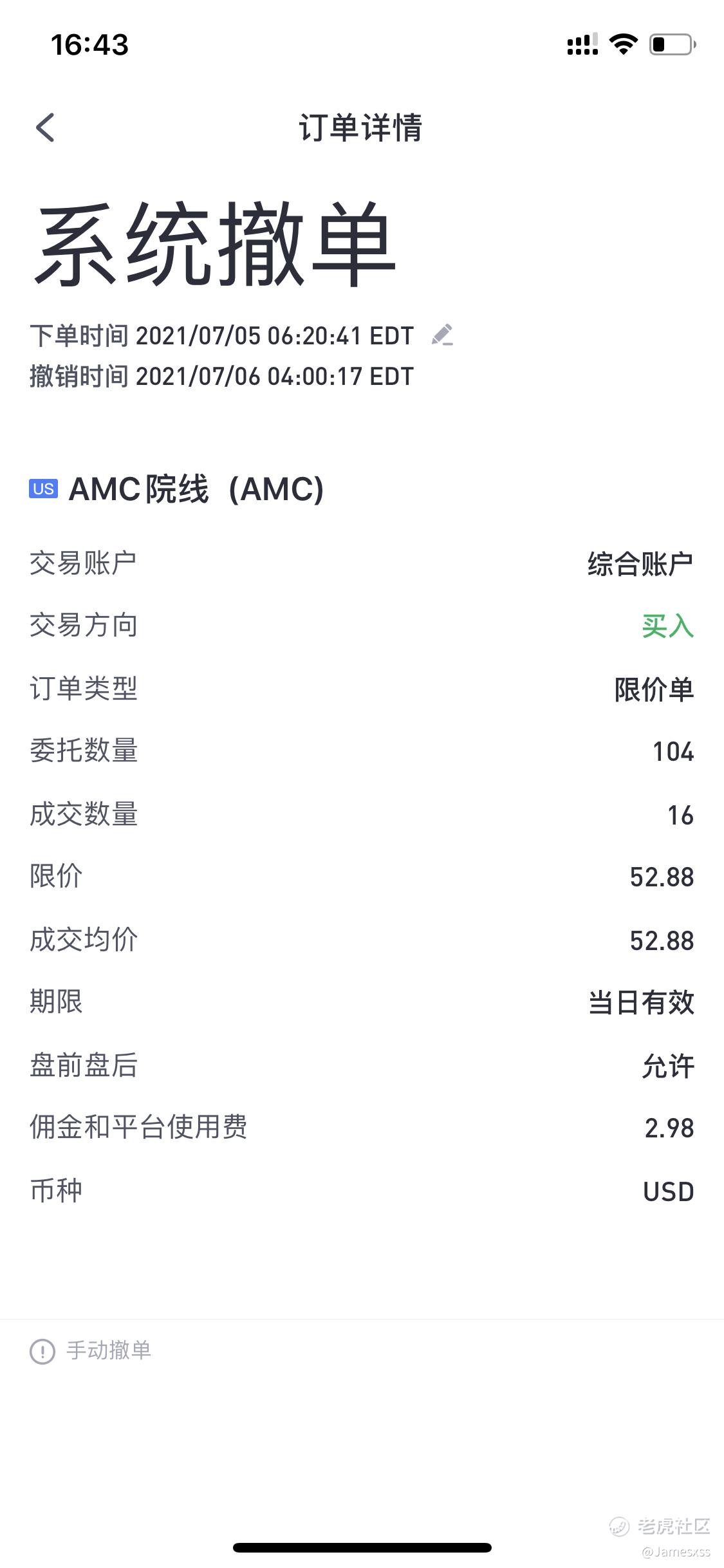Tap the 成交均价 52.88 value
Screen dimensions: 724x1568
(x=662, y=940)
